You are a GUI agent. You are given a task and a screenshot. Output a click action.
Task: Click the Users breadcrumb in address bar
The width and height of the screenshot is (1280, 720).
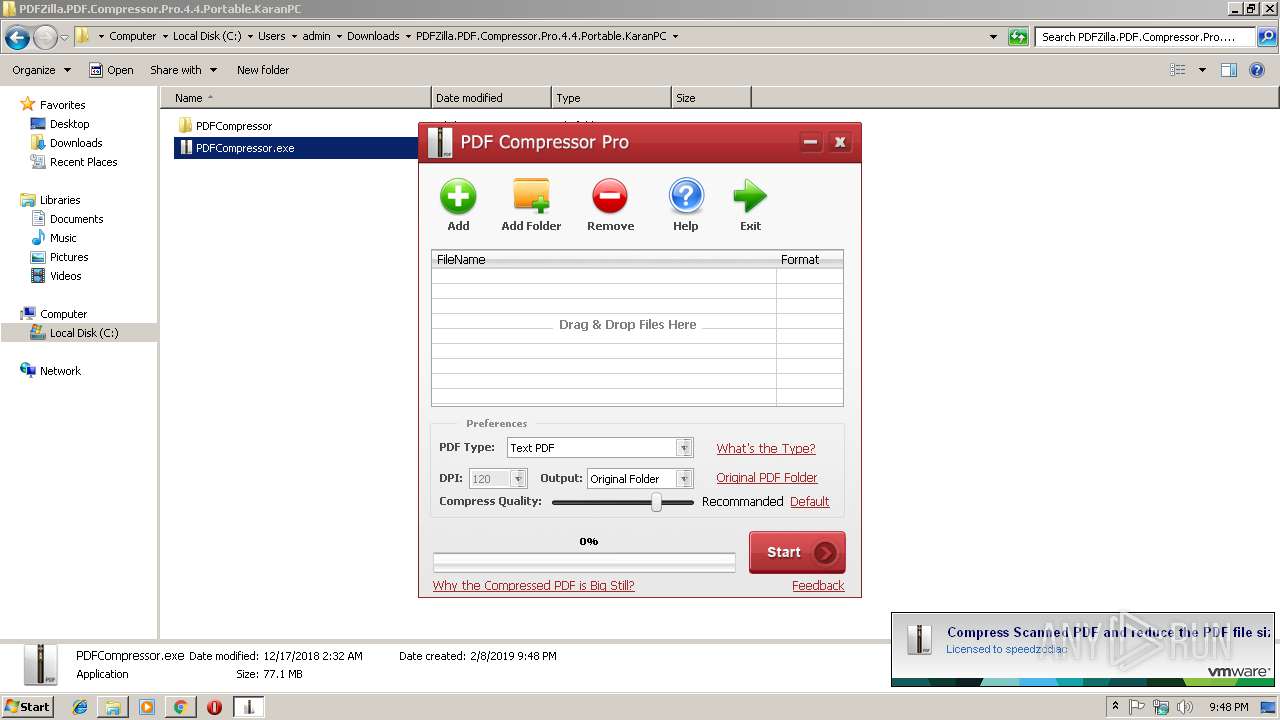coord(272,36)
